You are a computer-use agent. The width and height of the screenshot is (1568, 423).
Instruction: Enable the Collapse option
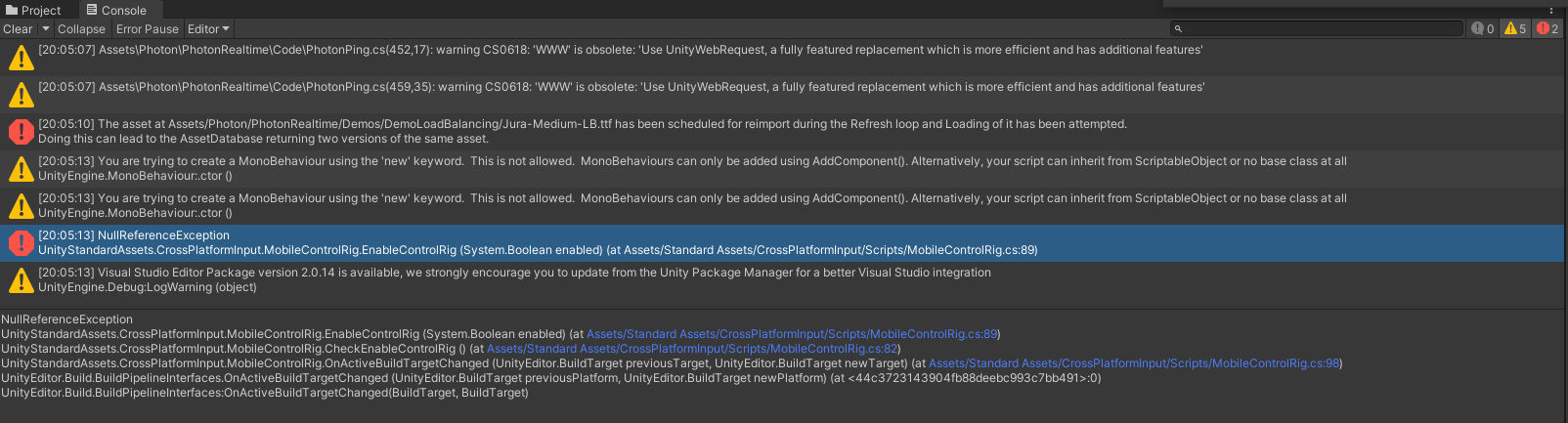click(81, 29)
